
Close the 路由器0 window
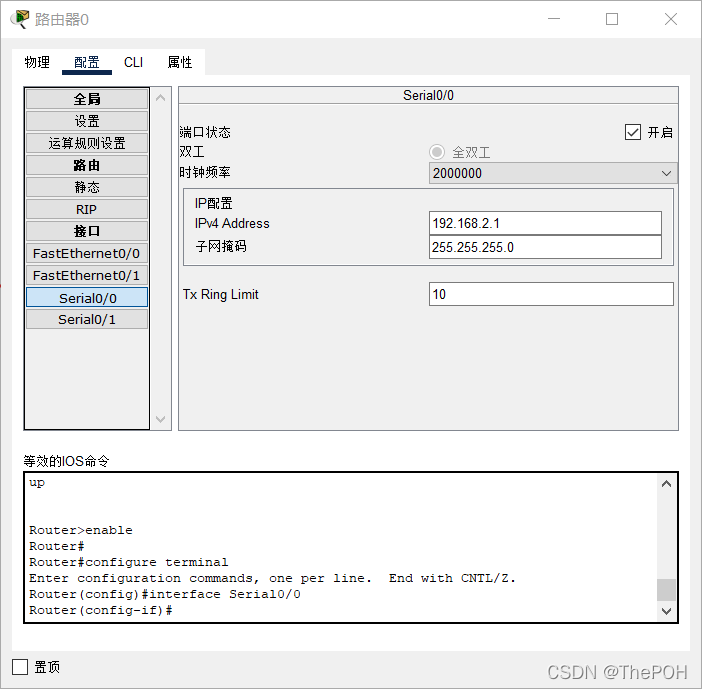point(671,19)
